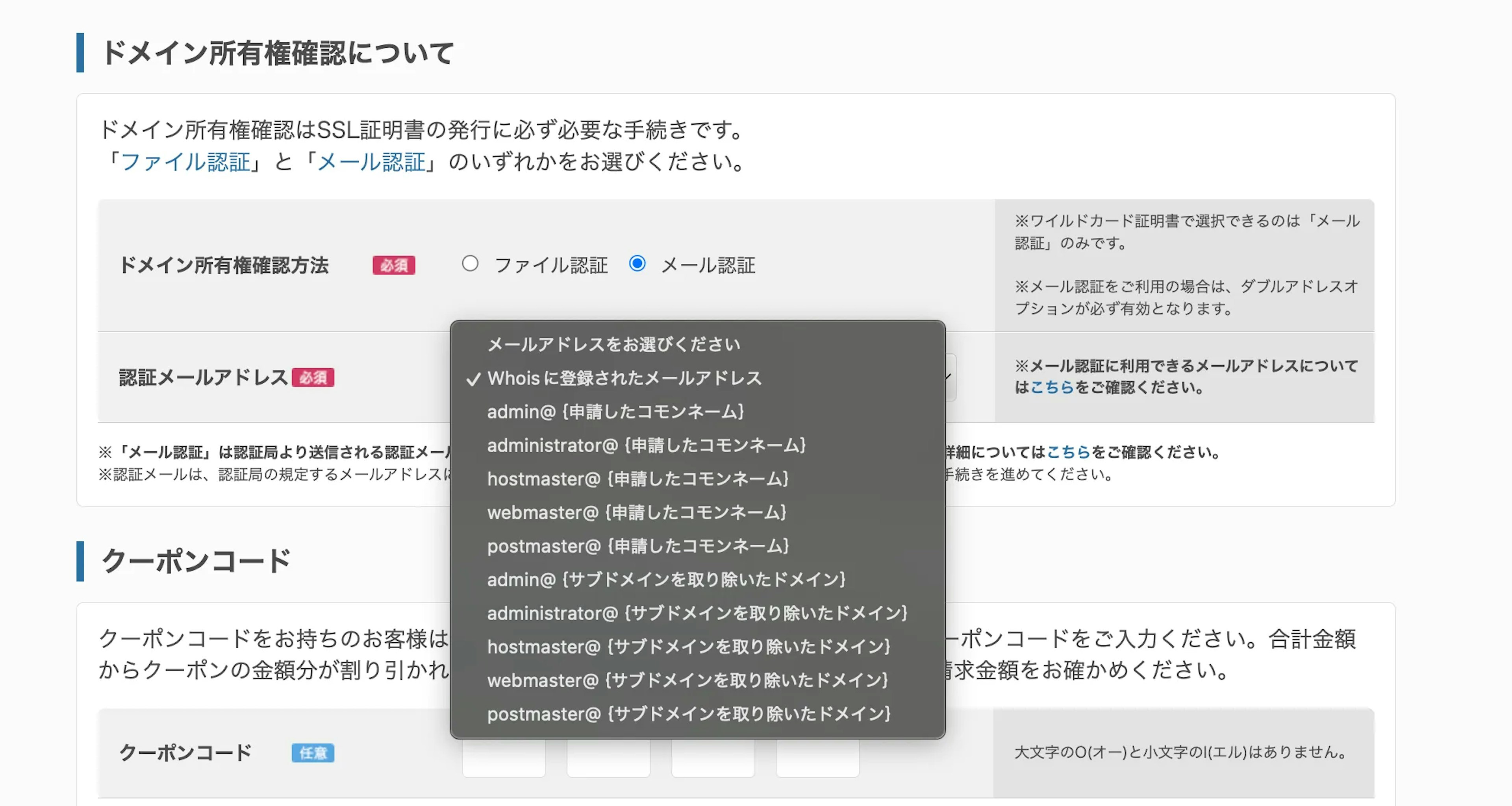This screenshot has width=1512, height=806.
Task: Select the ファイル認証 radio button
Action: [470, 264]
